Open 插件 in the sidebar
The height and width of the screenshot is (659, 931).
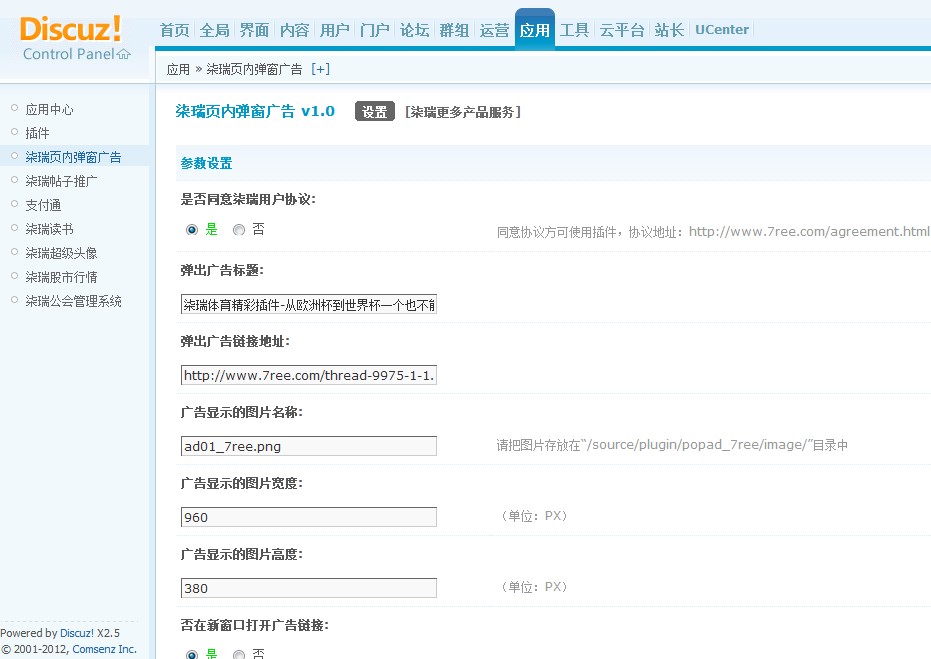tap(37, 133)
